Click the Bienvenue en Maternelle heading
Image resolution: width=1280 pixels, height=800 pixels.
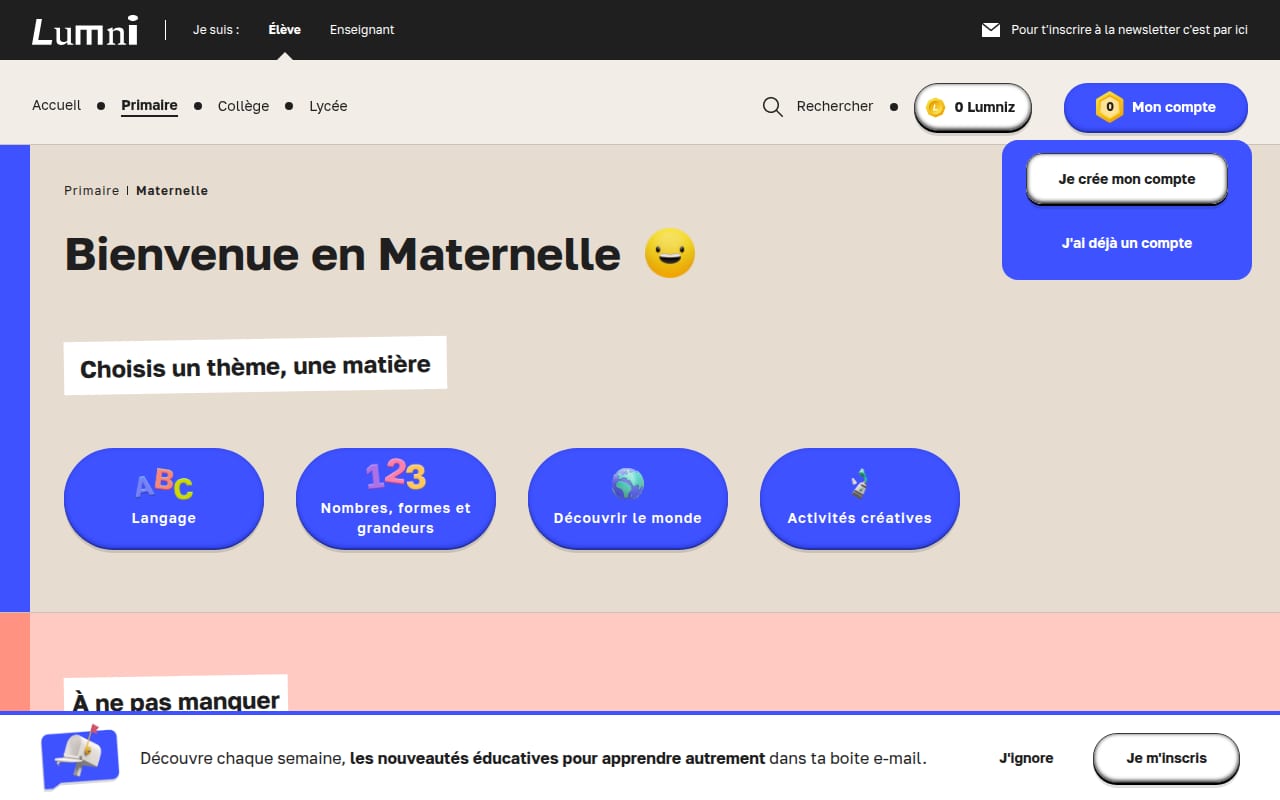tap(343, 254)
